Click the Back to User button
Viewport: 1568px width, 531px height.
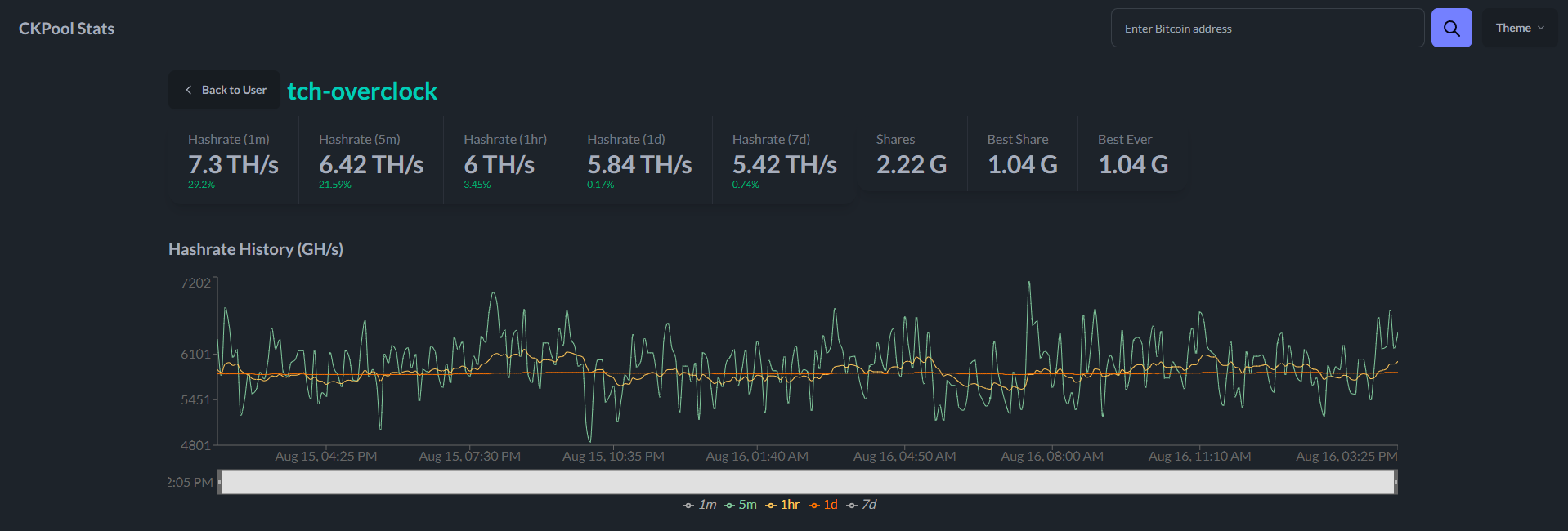225,90
